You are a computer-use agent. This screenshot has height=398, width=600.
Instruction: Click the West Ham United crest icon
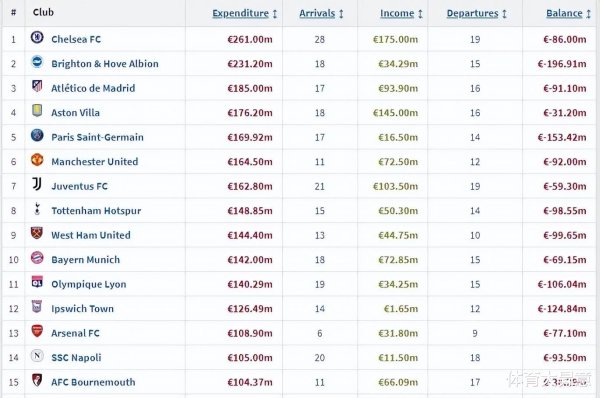coord(37,233)
